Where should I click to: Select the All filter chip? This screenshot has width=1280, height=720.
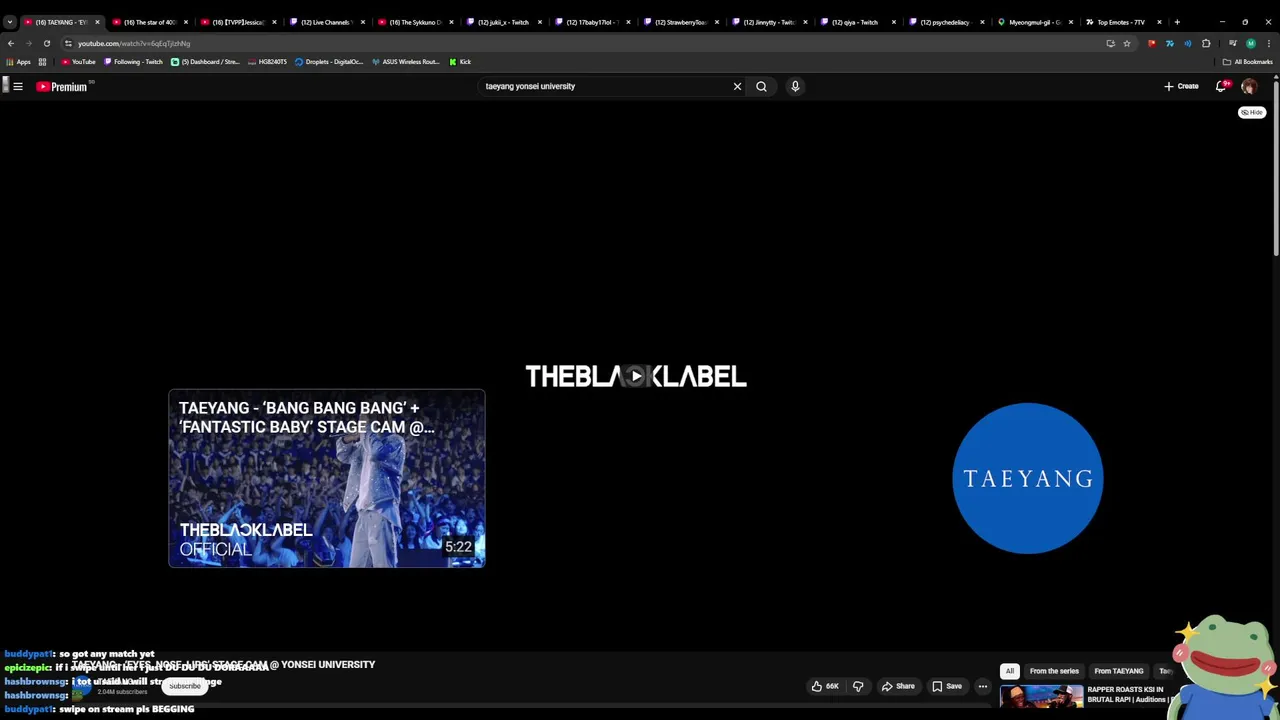point(1010,671)
